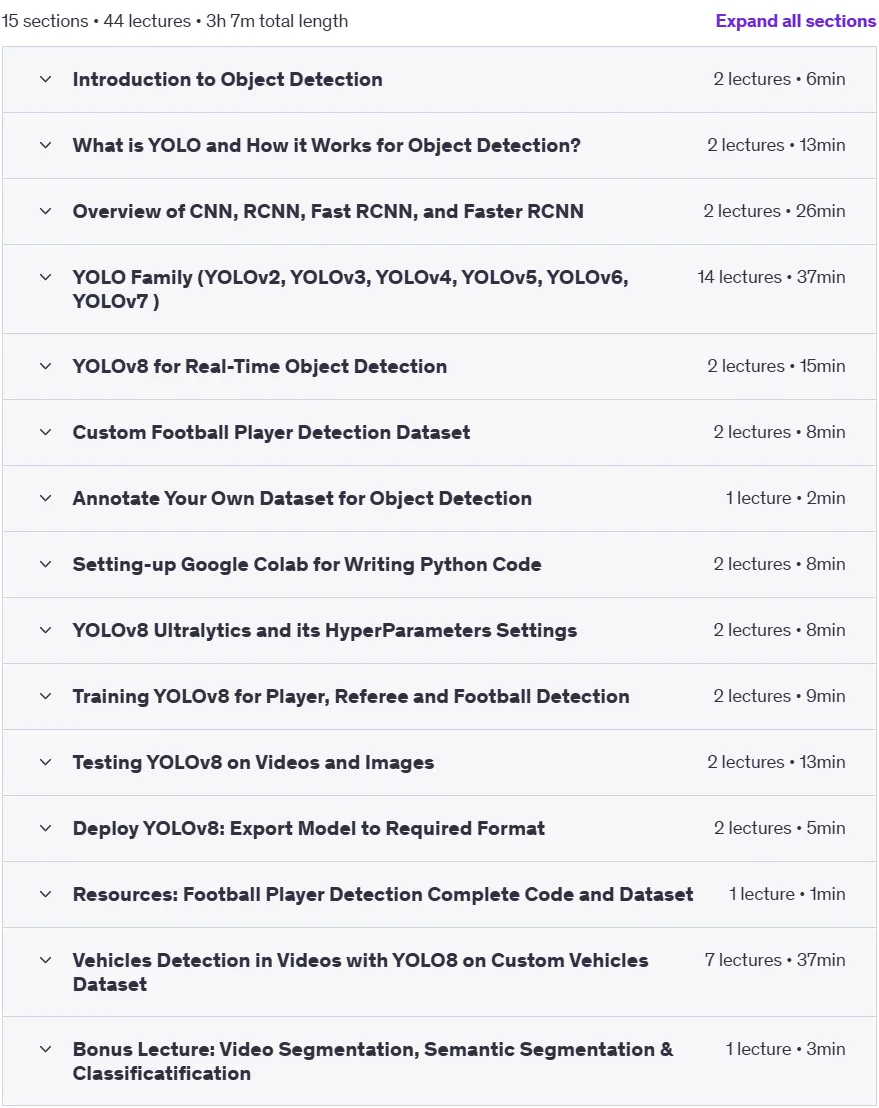
Task: Expand Setting-up Google Colab section chevron
Action: [x=45, y=564]
